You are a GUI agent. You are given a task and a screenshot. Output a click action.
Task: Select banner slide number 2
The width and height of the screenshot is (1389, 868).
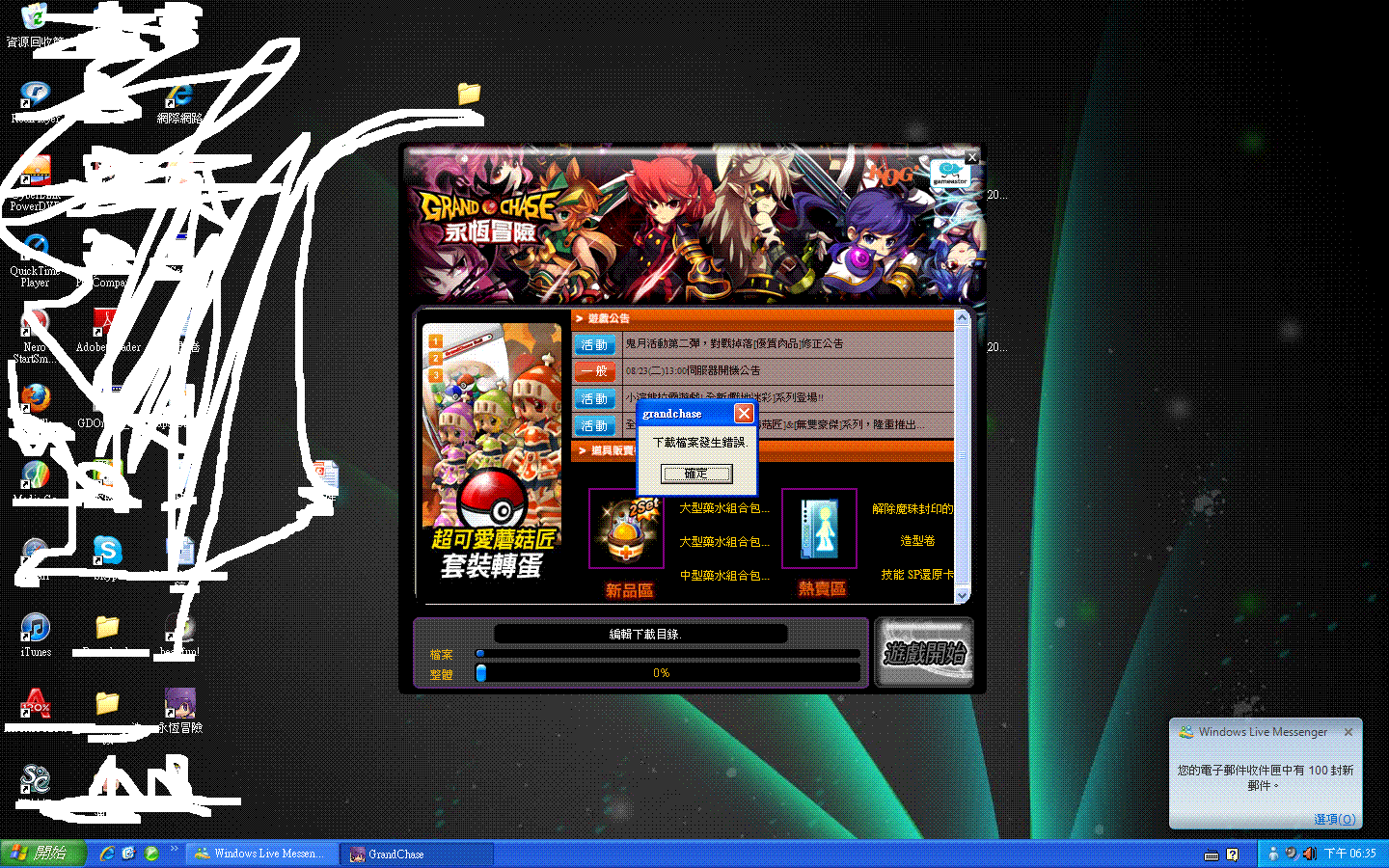coord(436,358)
